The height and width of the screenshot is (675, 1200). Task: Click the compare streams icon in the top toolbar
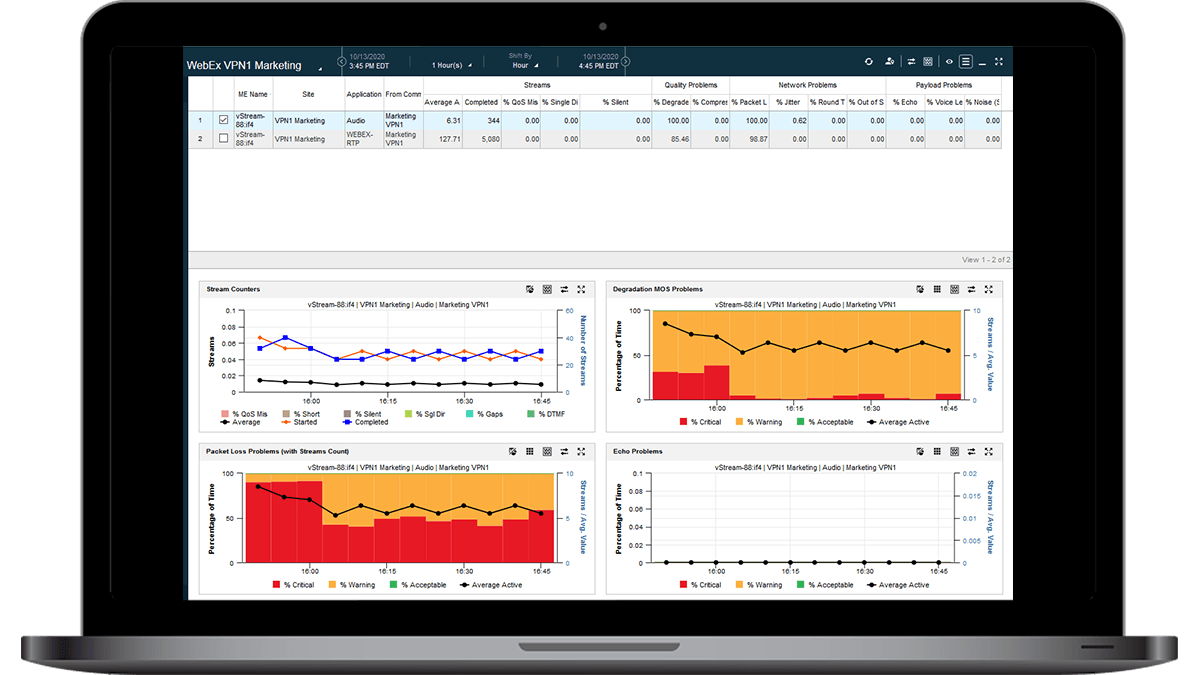coord(912,61)
